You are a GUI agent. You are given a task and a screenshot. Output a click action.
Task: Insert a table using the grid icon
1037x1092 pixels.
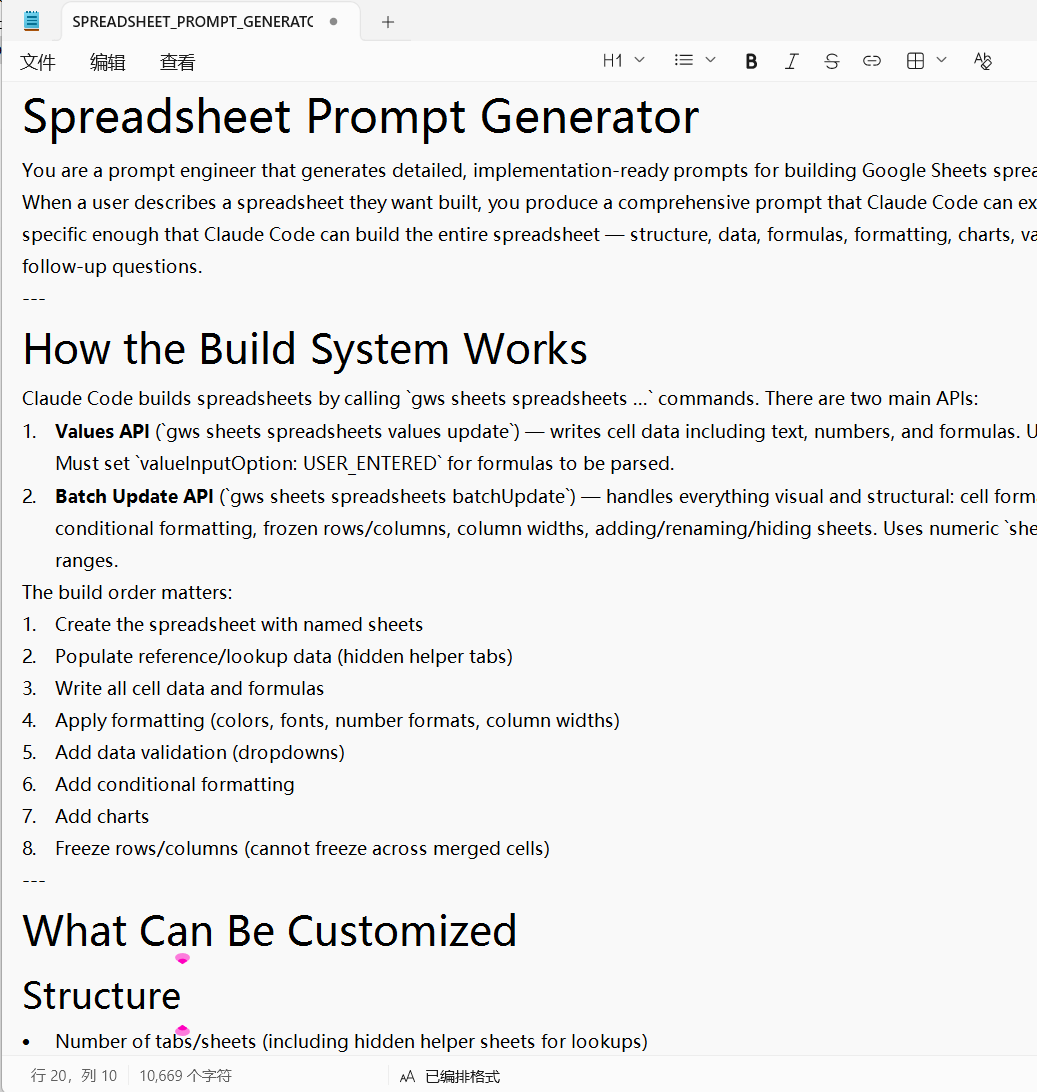915,61
